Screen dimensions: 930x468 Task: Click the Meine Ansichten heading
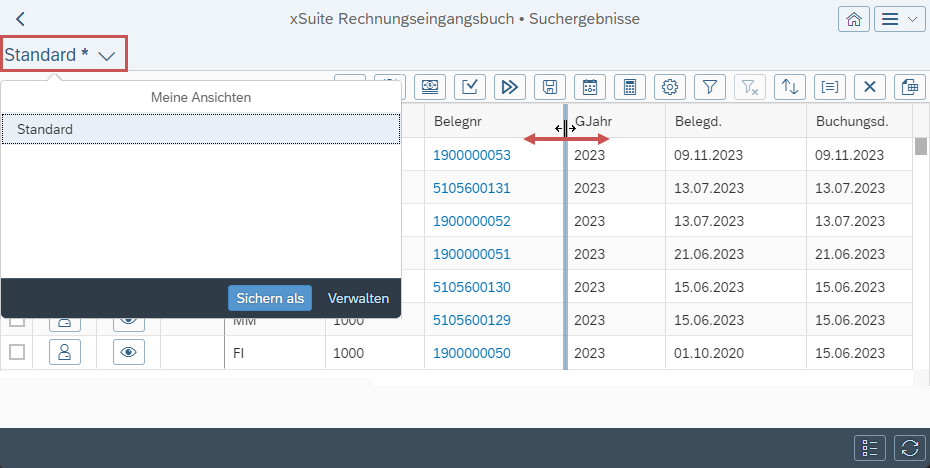pyautogui.click(x=200, y=97)
